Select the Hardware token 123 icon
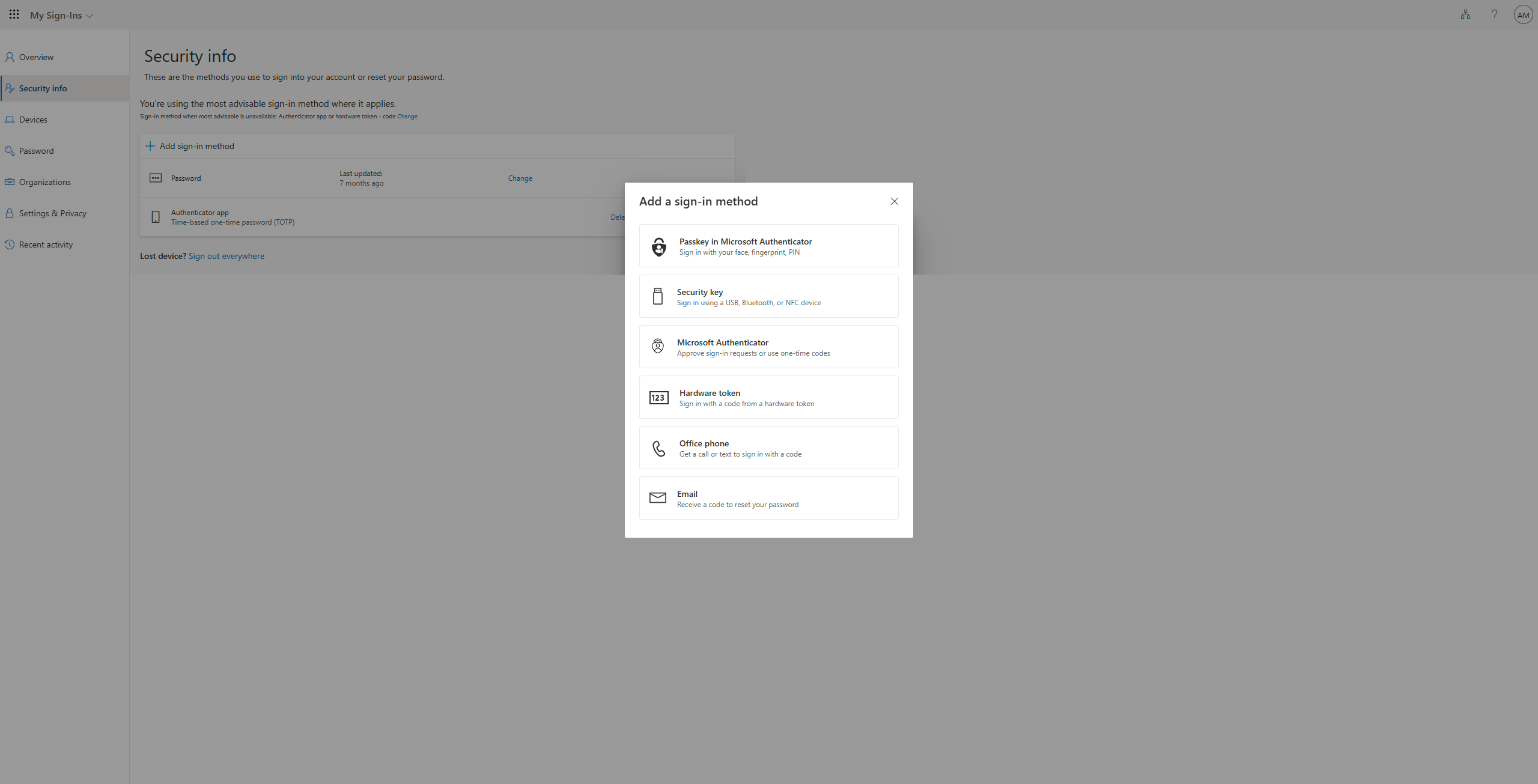This screenshot has width=1538, height=784. click(x=659, y=398)
